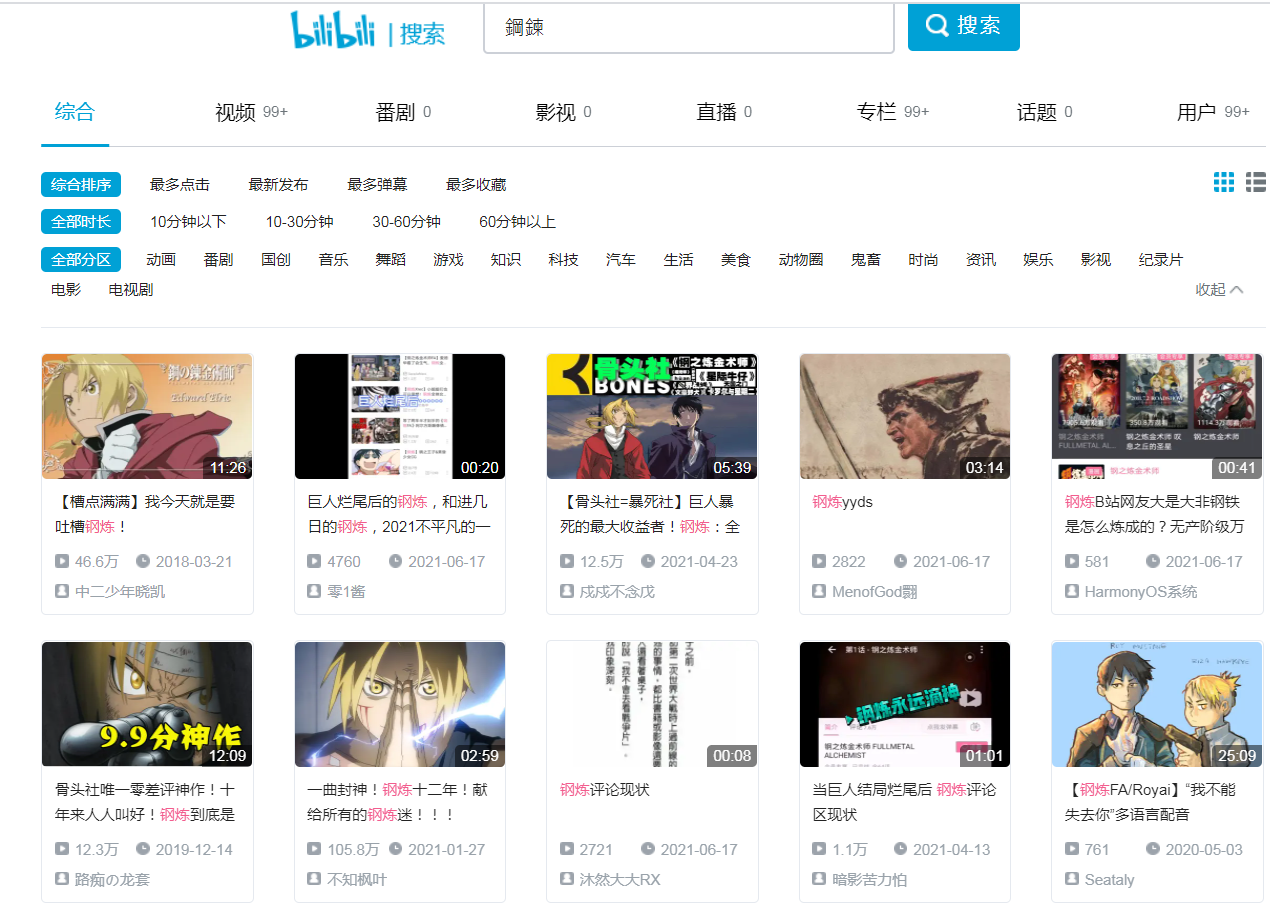Open the 25:09 Royai illustration thumbnail
Image resolution: width=1270 pixels, height=904 pixels.
[x=1157, y=704]
